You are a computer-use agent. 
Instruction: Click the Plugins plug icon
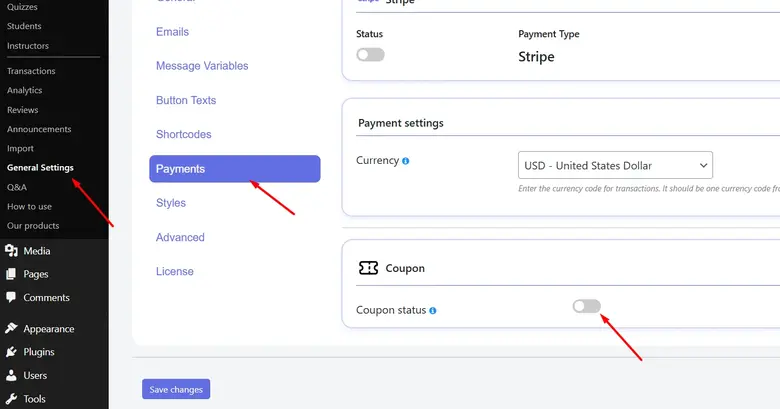[11, 352]
